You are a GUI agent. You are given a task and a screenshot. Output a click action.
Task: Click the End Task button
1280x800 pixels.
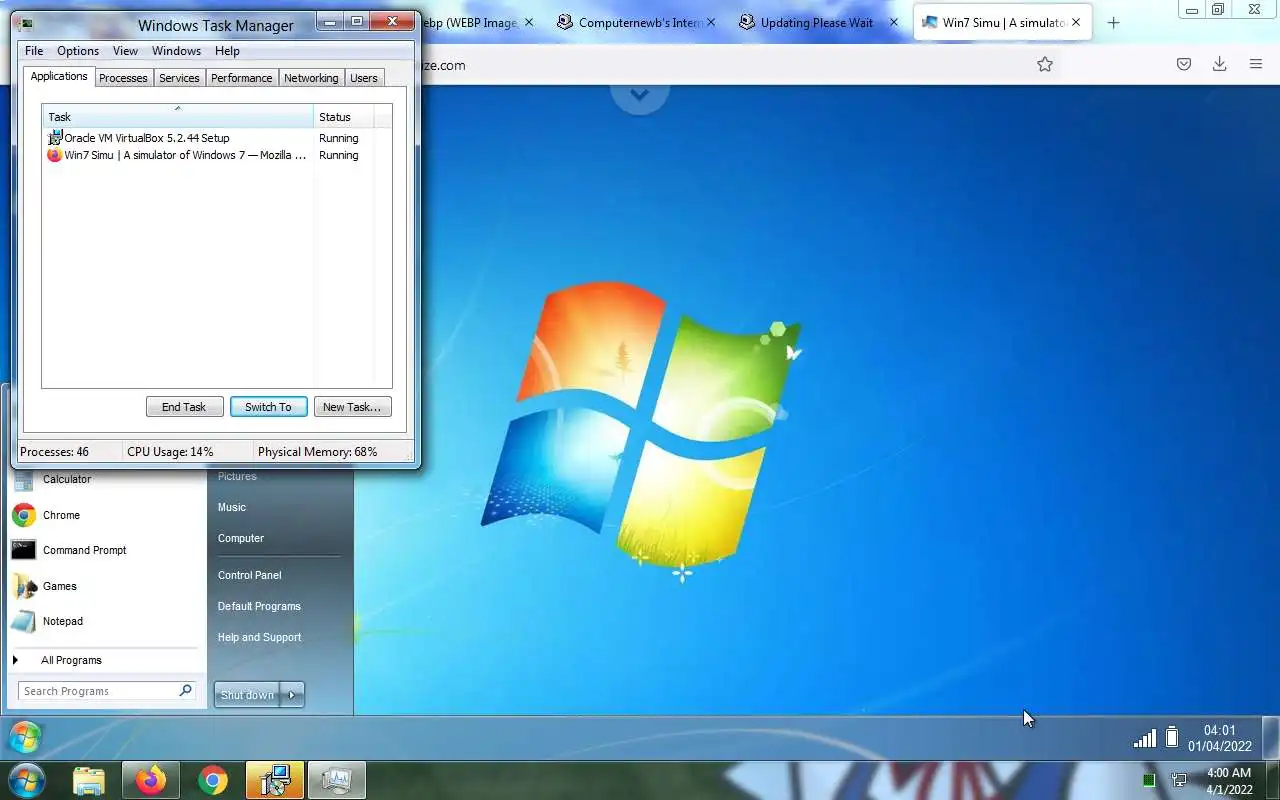(184, 407)
